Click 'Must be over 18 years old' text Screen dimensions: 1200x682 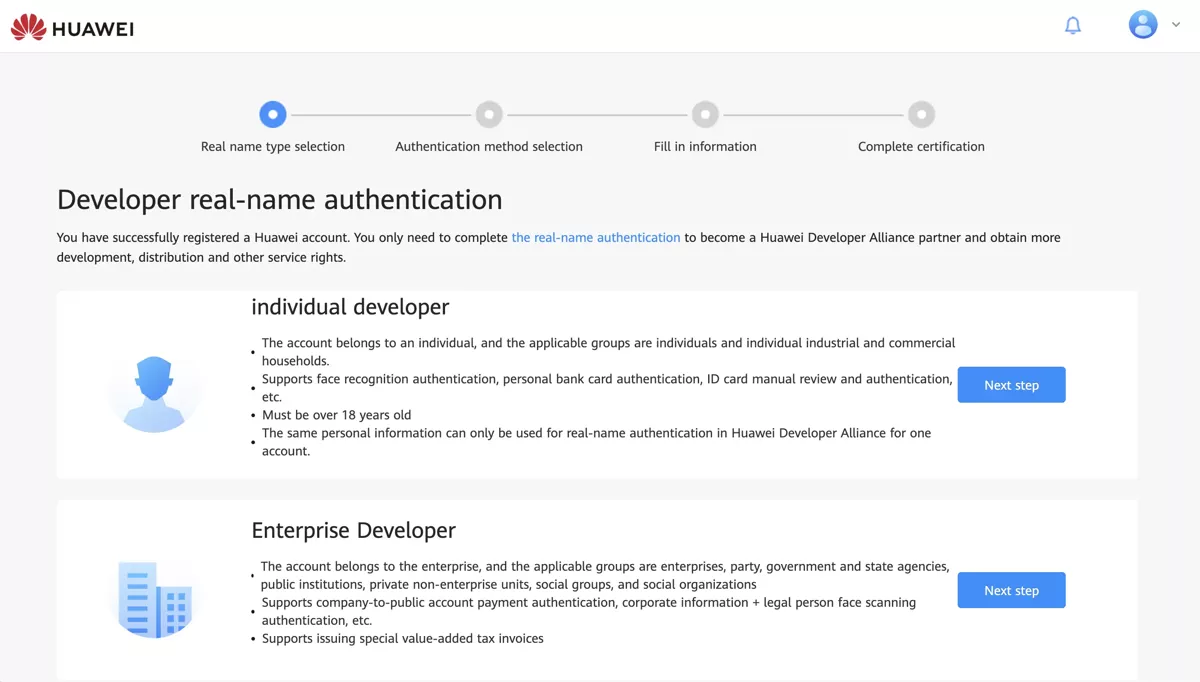336,415
